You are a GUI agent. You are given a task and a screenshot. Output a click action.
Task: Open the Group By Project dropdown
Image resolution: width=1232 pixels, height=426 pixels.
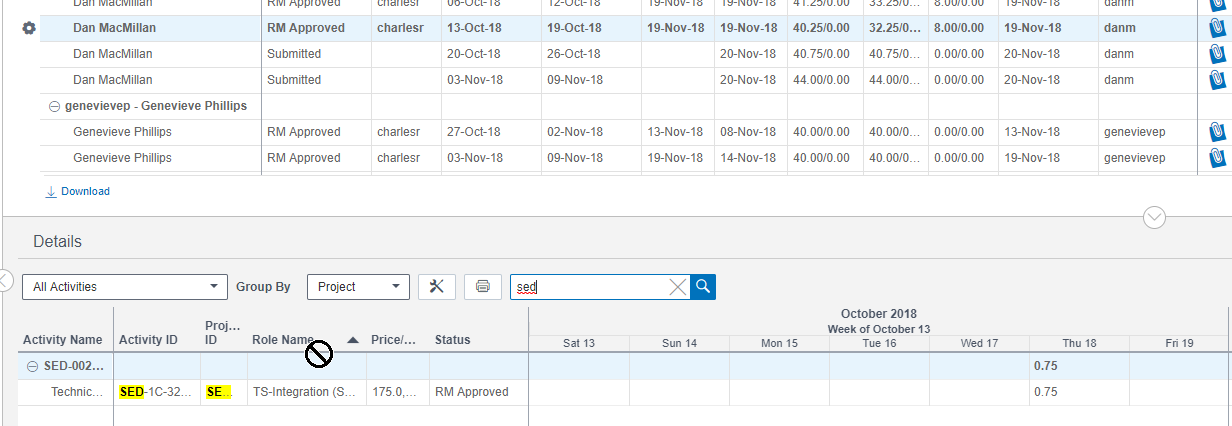pyautogui.click(x=358, y=287)
